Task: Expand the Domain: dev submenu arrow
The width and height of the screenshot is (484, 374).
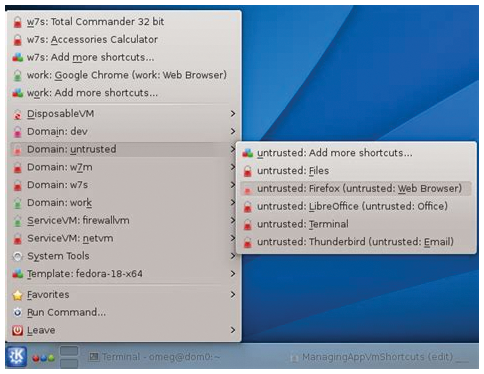Action: [233, 132]
